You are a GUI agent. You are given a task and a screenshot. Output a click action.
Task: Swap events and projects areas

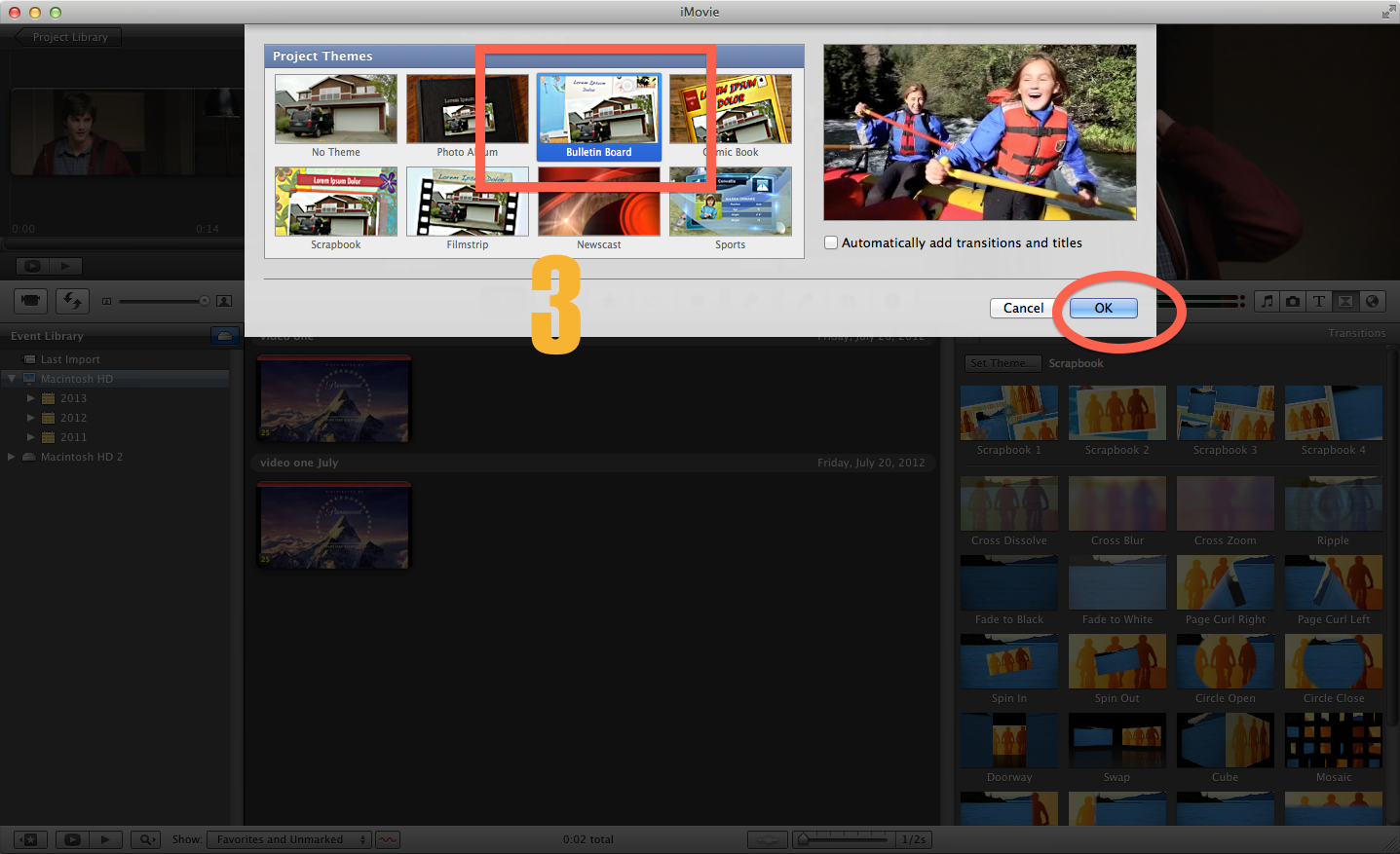pyautogui.click(x=73, y=301)
